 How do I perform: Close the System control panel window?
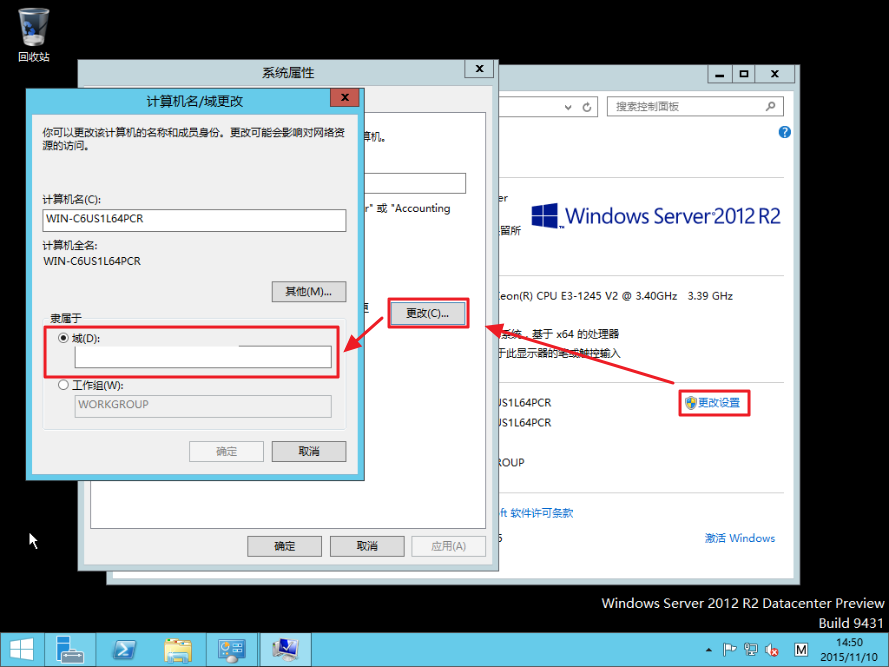(x=774, y=74)
